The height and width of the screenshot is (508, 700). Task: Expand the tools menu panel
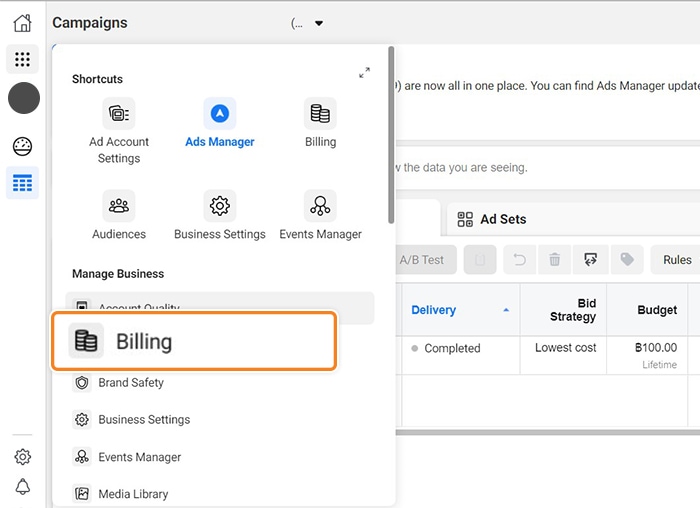365,72
